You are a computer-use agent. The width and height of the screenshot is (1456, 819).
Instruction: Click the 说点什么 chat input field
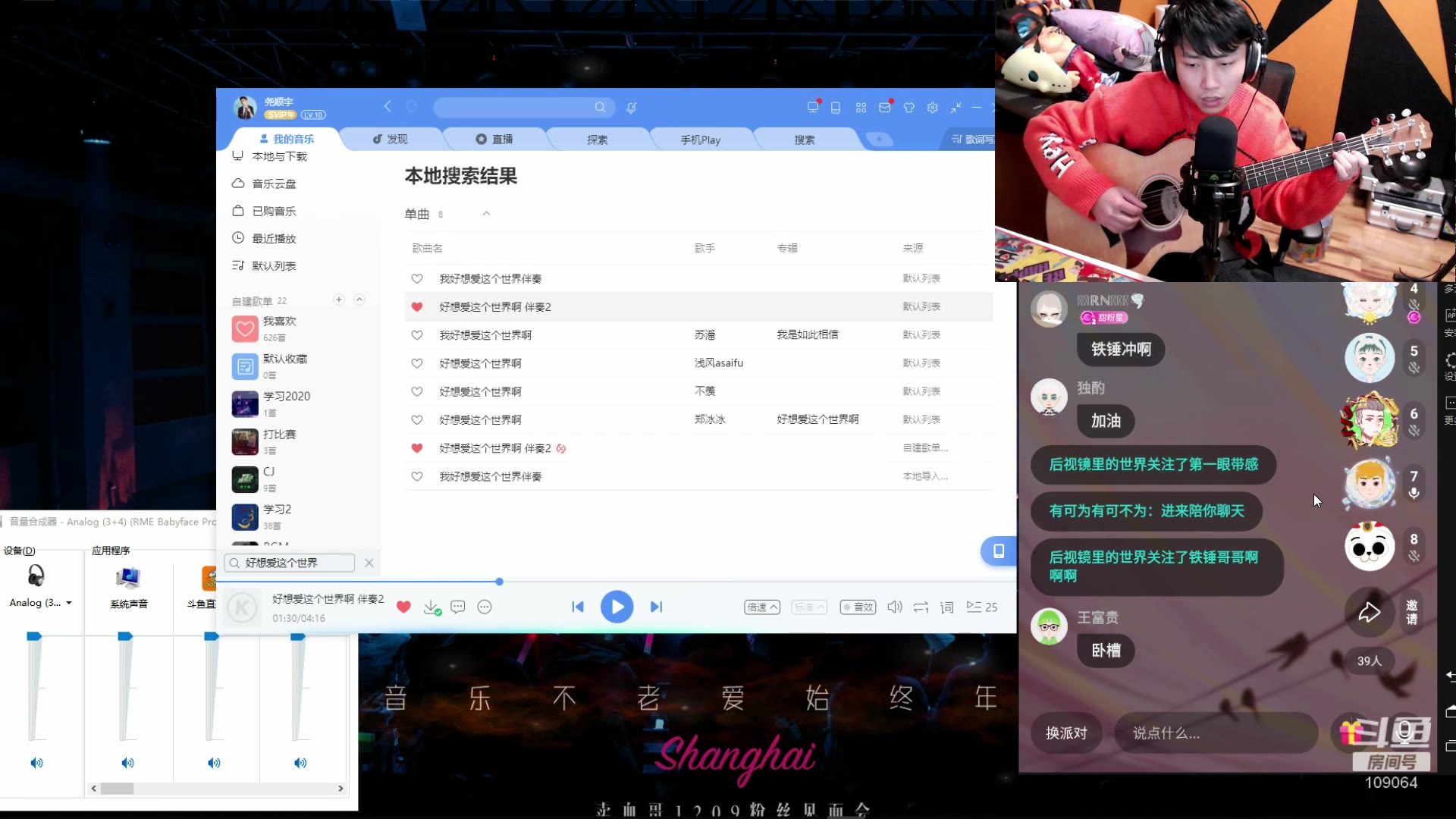tap(1216, 733)
